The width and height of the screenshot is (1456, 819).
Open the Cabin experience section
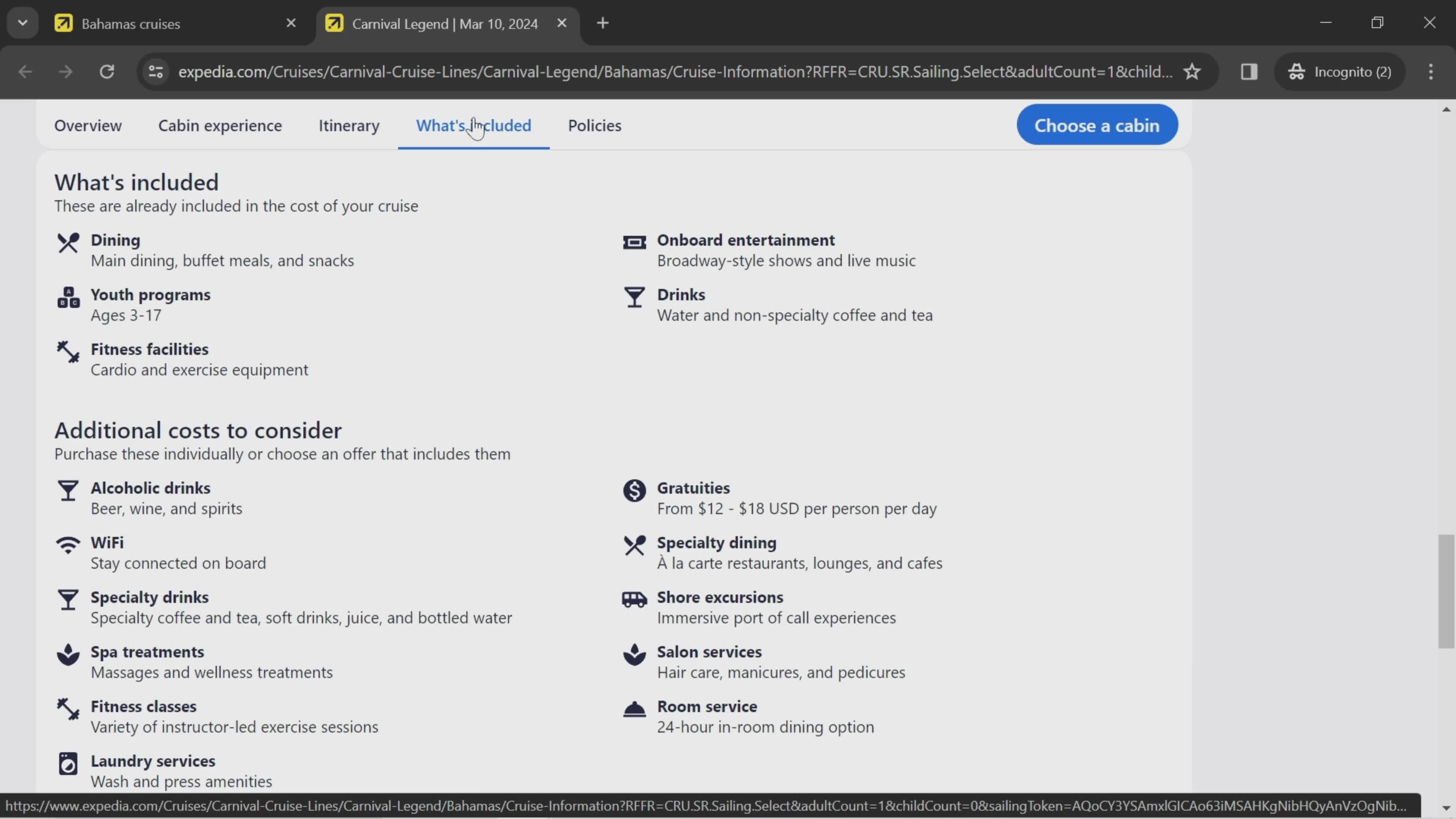tap(220, 125)
